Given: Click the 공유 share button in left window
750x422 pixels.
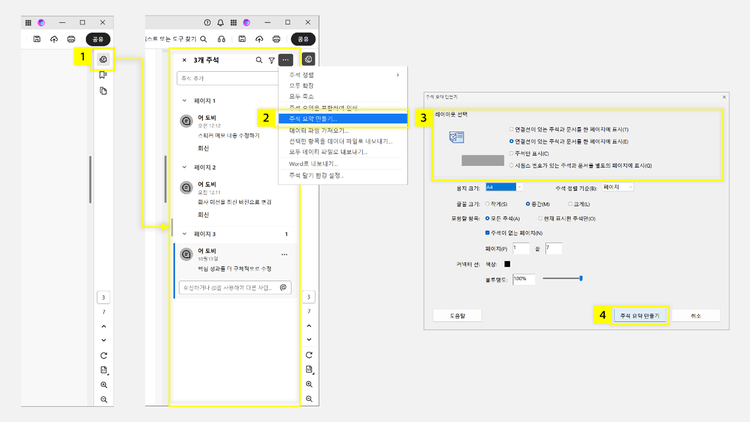Looking at the screenshot, I should [98, 39].
